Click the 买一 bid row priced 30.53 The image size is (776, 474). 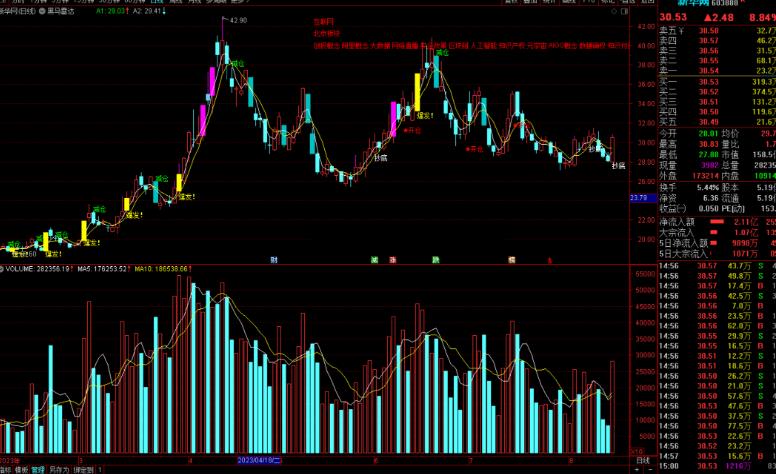(x=717, y=82)
